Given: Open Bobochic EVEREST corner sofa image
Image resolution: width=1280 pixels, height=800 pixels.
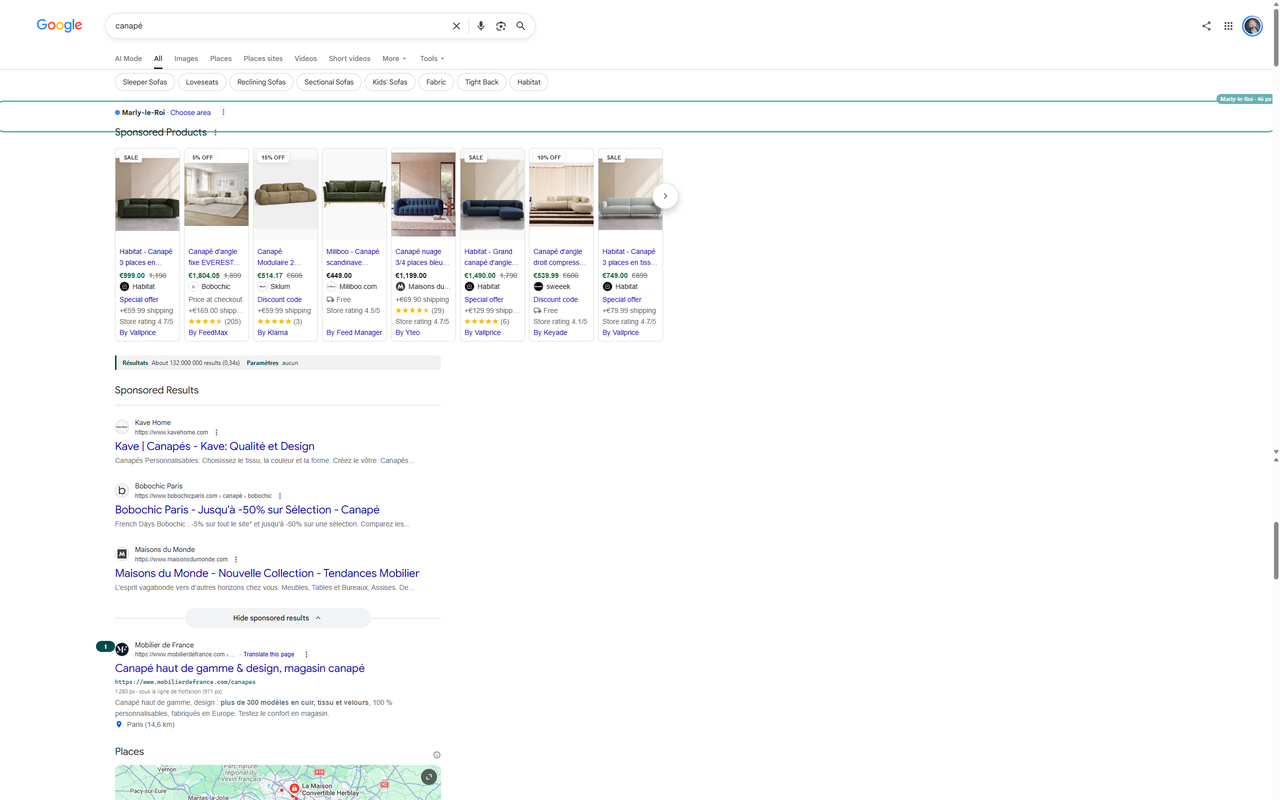Looking at the screenshot, I should click(x=216, y=195).
